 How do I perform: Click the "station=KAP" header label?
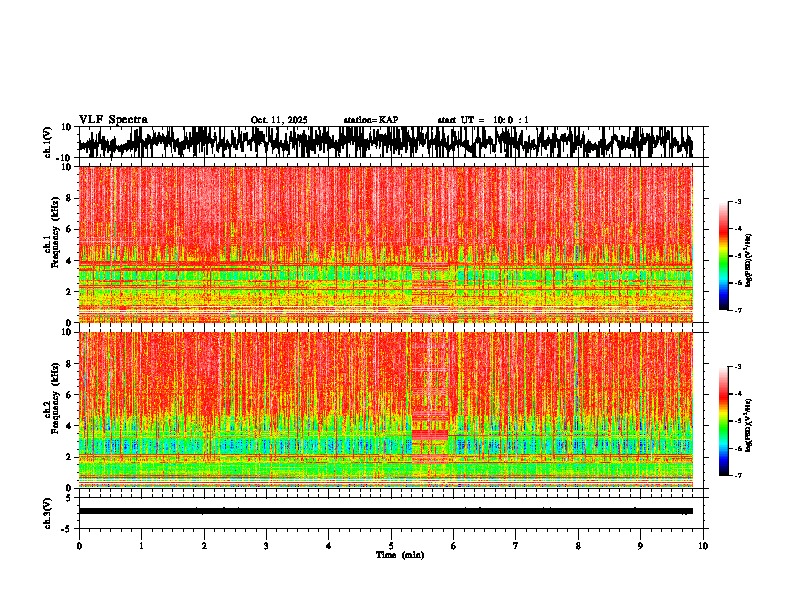[x=371, y=120]
